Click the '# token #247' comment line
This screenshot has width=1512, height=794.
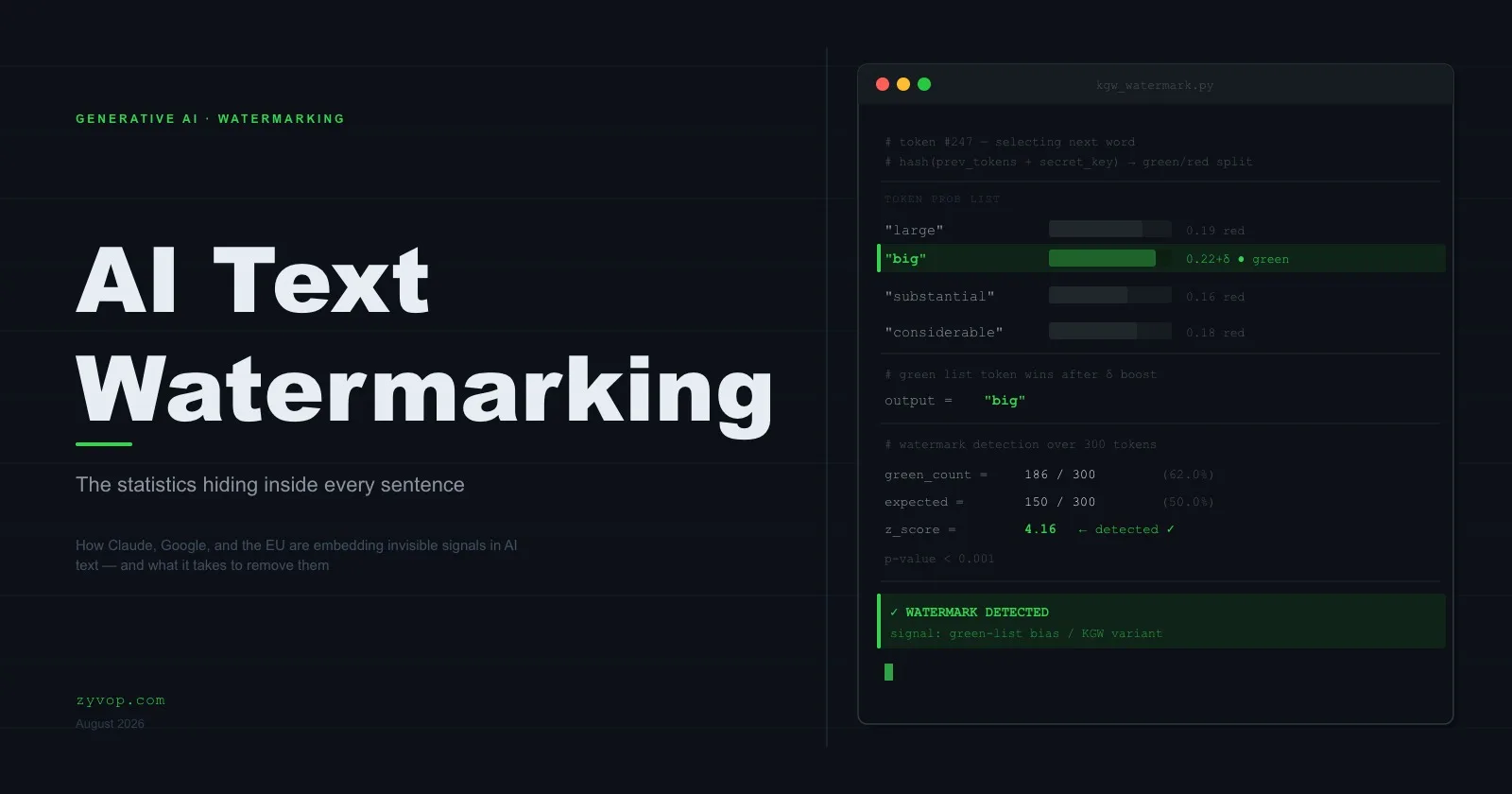pos(1009,142)
